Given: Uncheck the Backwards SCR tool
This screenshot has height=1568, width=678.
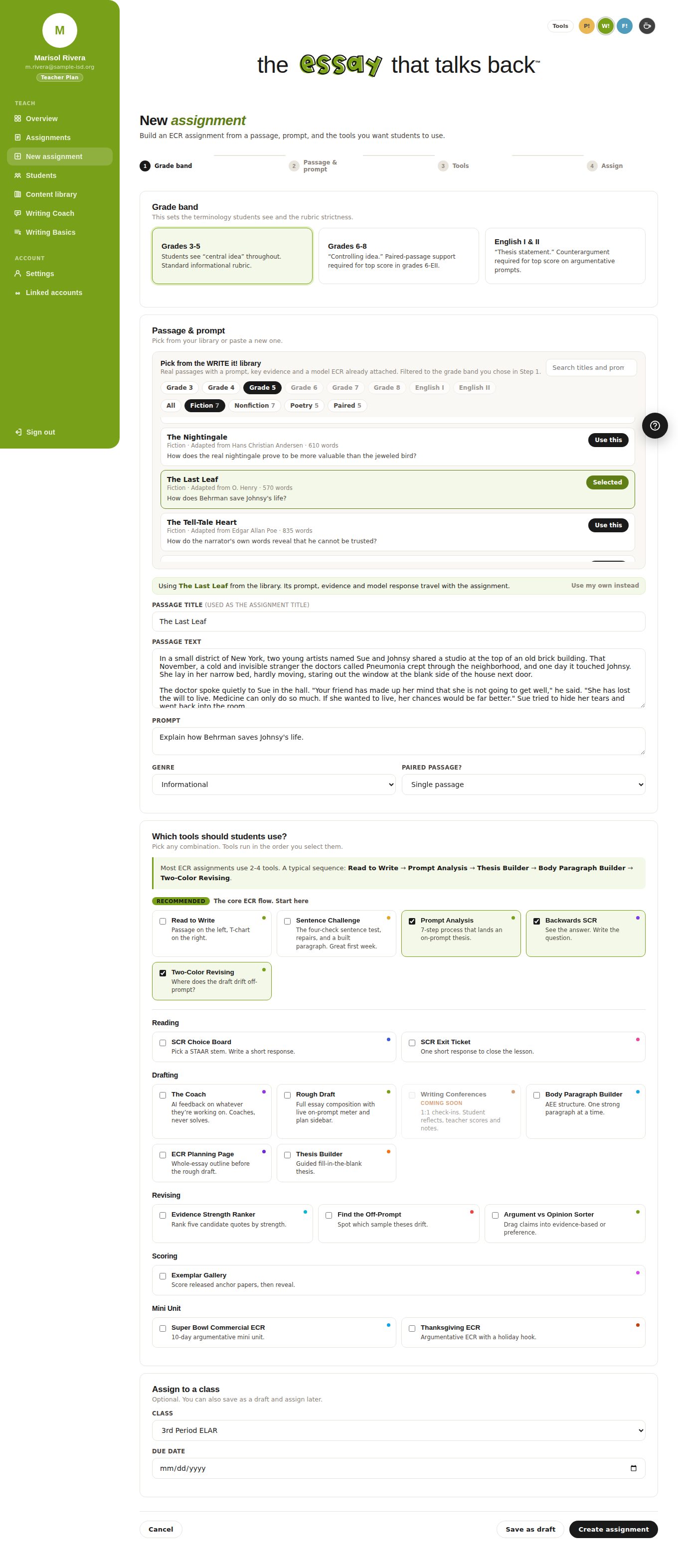Looking at the screenshot, I should pos(536,921).
